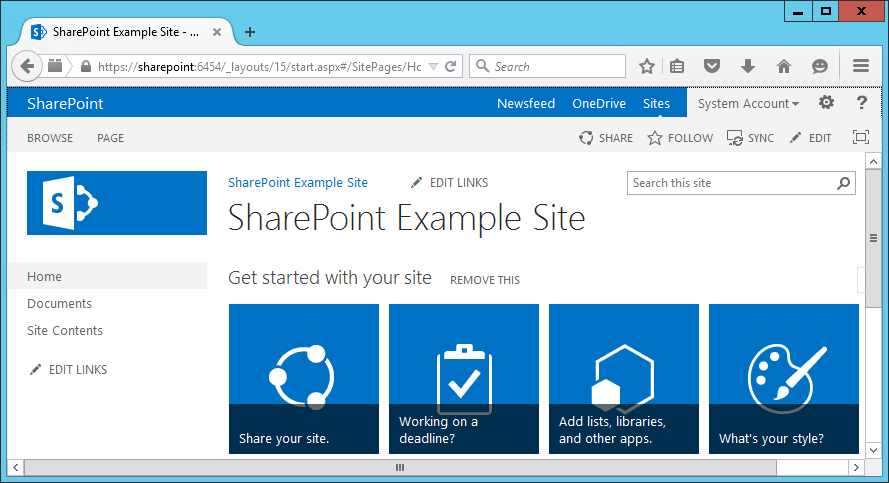Click the horizontal scrollbar thumb

tap(400, 468)
